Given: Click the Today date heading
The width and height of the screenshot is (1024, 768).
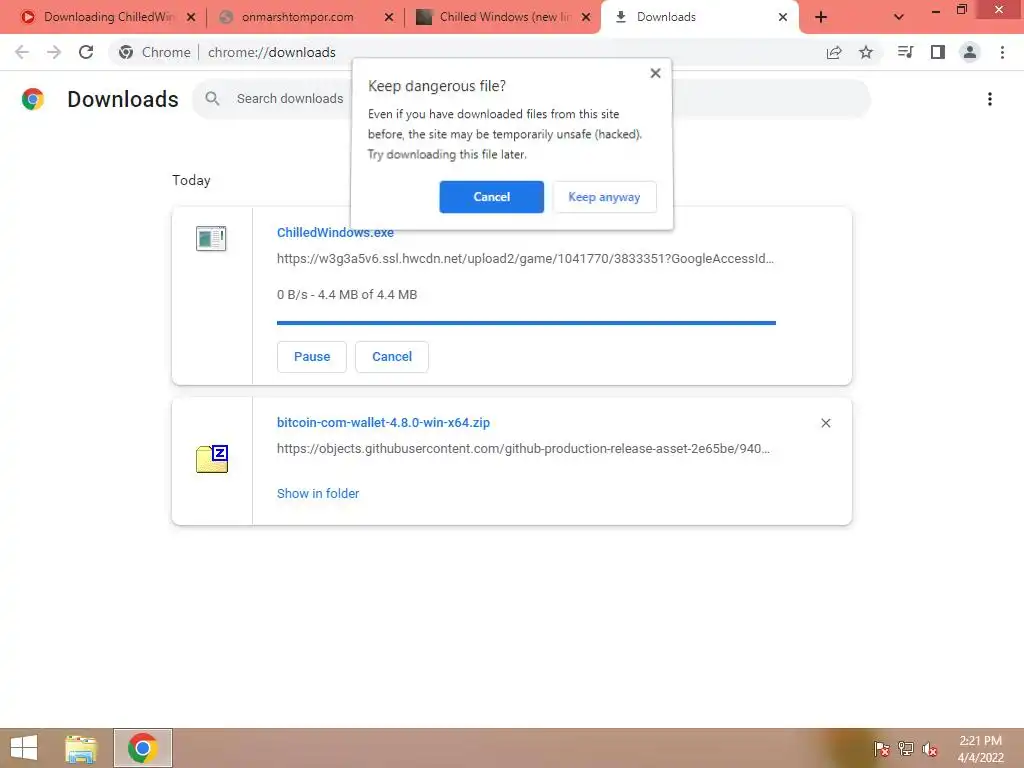Looking at the screenshot, I should (191, 180).
